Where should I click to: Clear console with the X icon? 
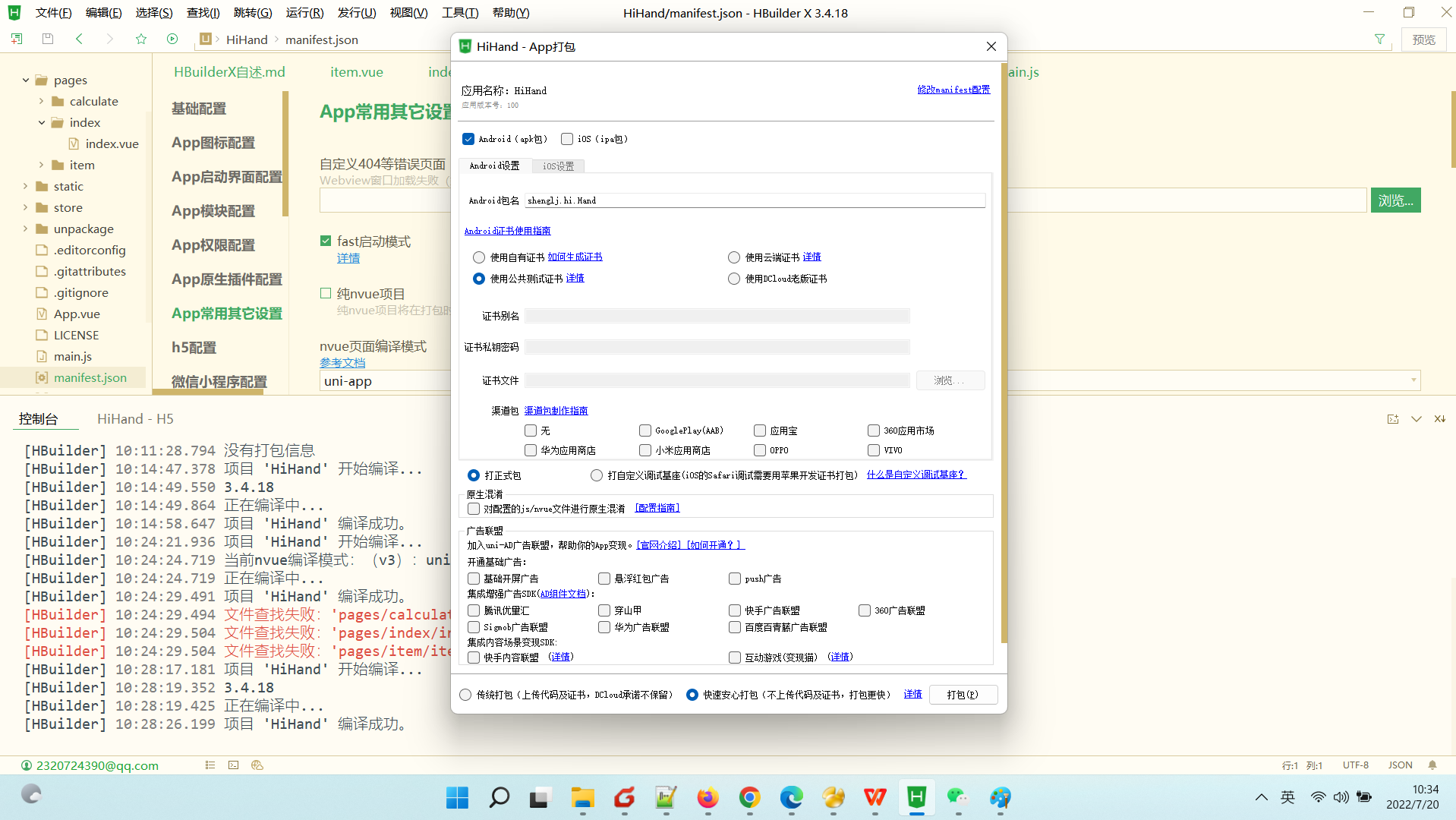click(1439, 419)
